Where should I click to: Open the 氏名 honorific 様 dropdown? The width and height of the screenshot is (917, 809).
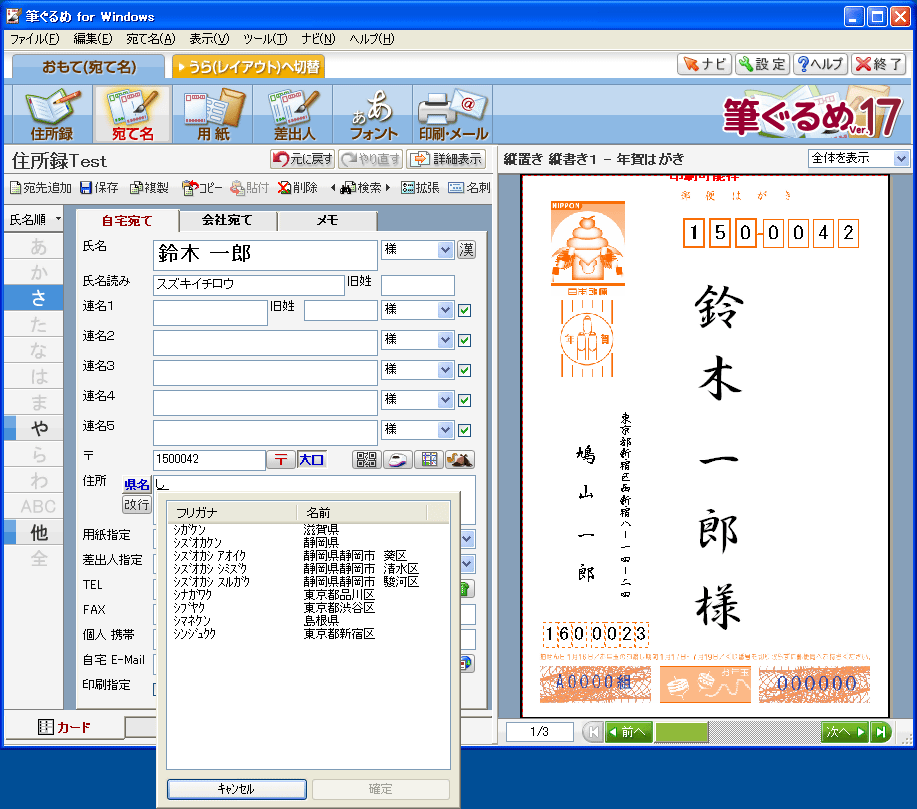point(446,250)
